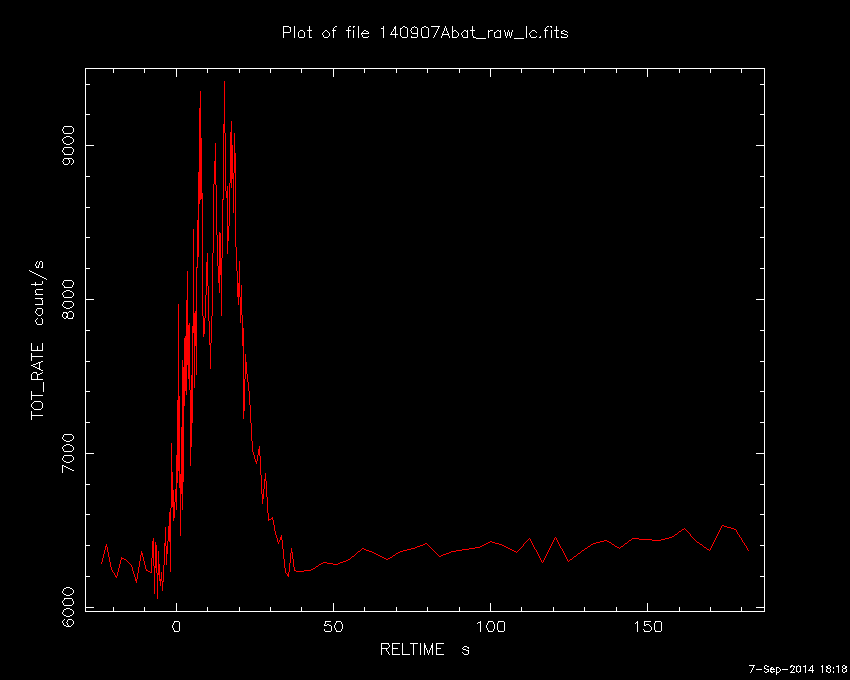Click y-axis tick label 6000
850x680 pixels.
(x=69, y=607)
